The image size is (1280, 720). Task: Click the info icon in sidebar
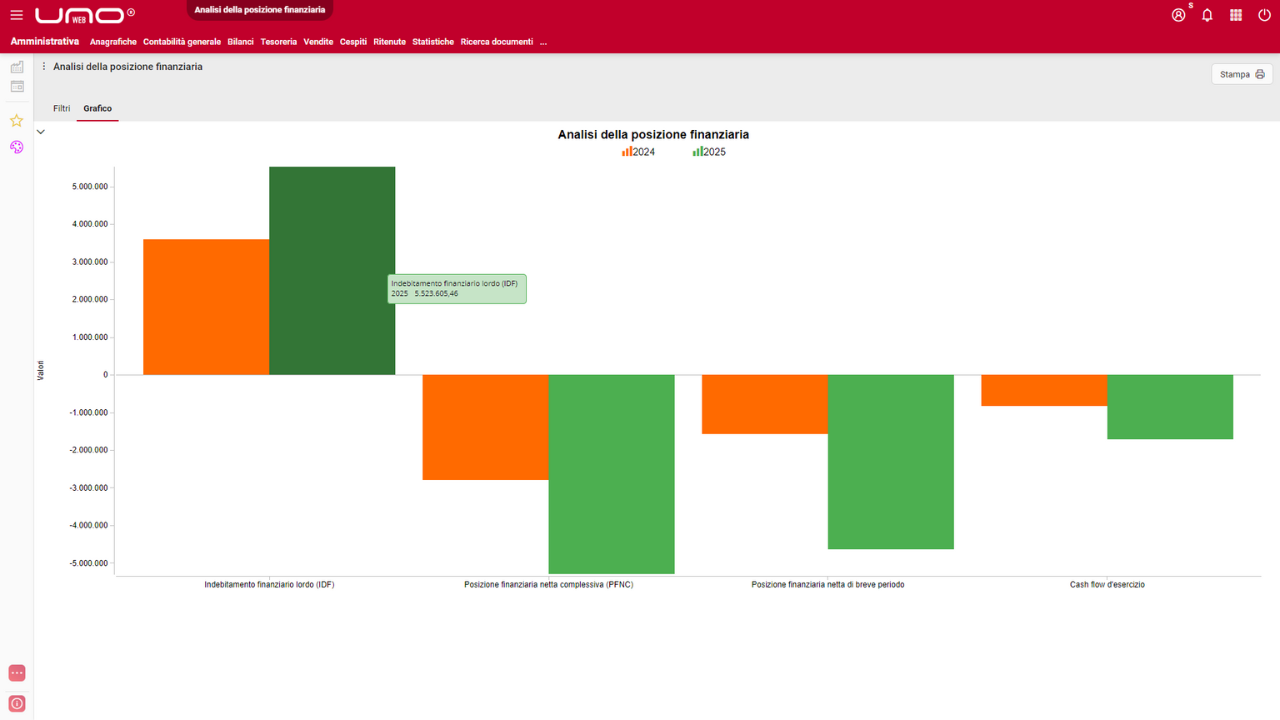coord(16,704)
